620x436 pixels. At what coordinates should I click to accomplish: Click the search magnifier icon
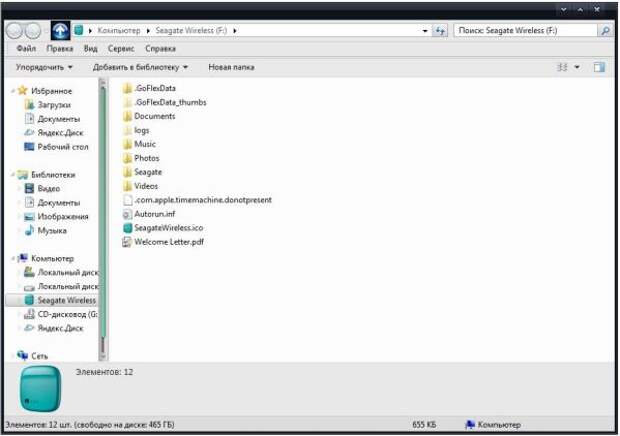(604, 31)
